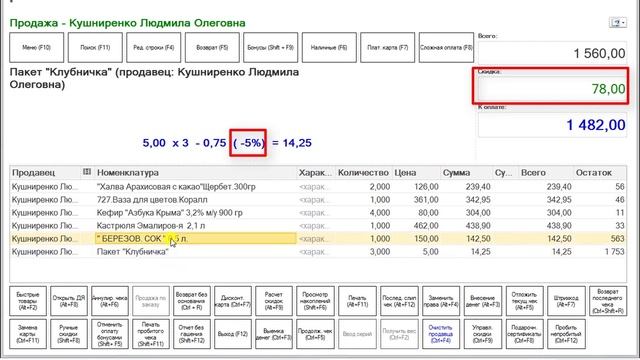Click Открыть ДЯ (Alt+F8)
The image size is (640, 360).
pos(69,301)
